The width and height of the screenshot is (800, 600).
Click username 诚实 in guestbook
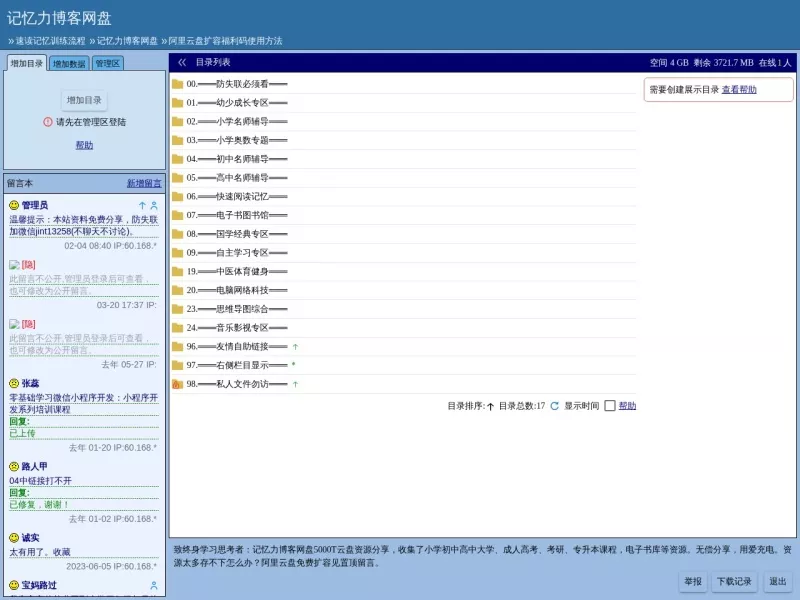[30, 538]
